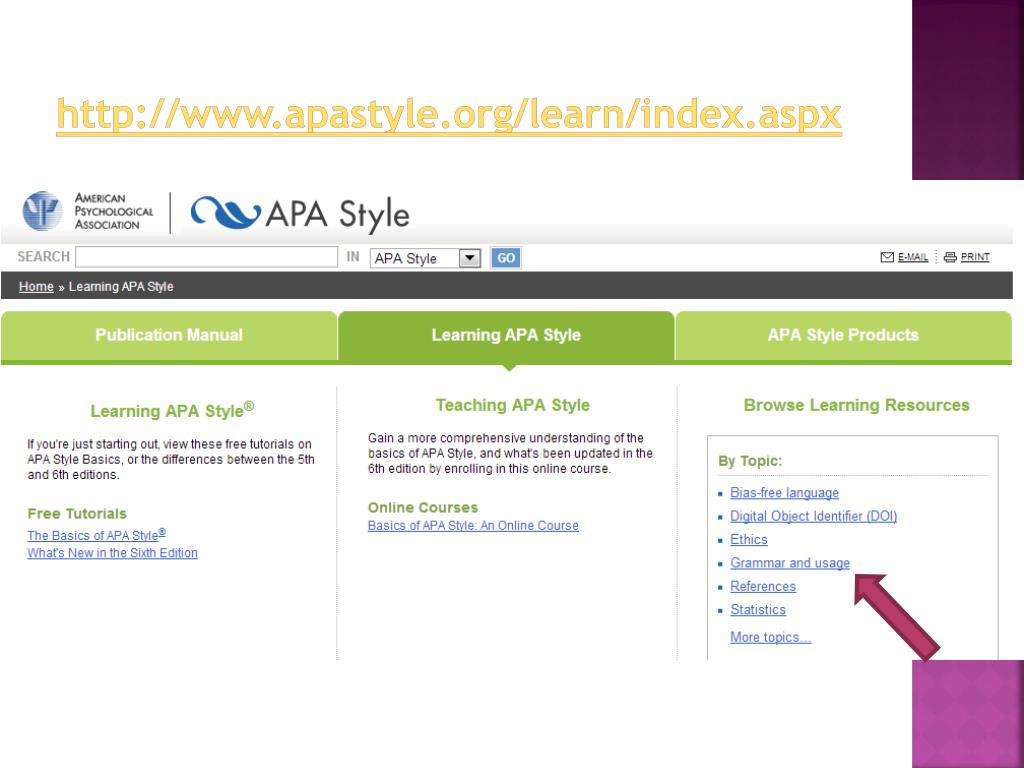Click the Learning APA Style breadcrumb text
The image size is (1024, 768).
(121, 287)
